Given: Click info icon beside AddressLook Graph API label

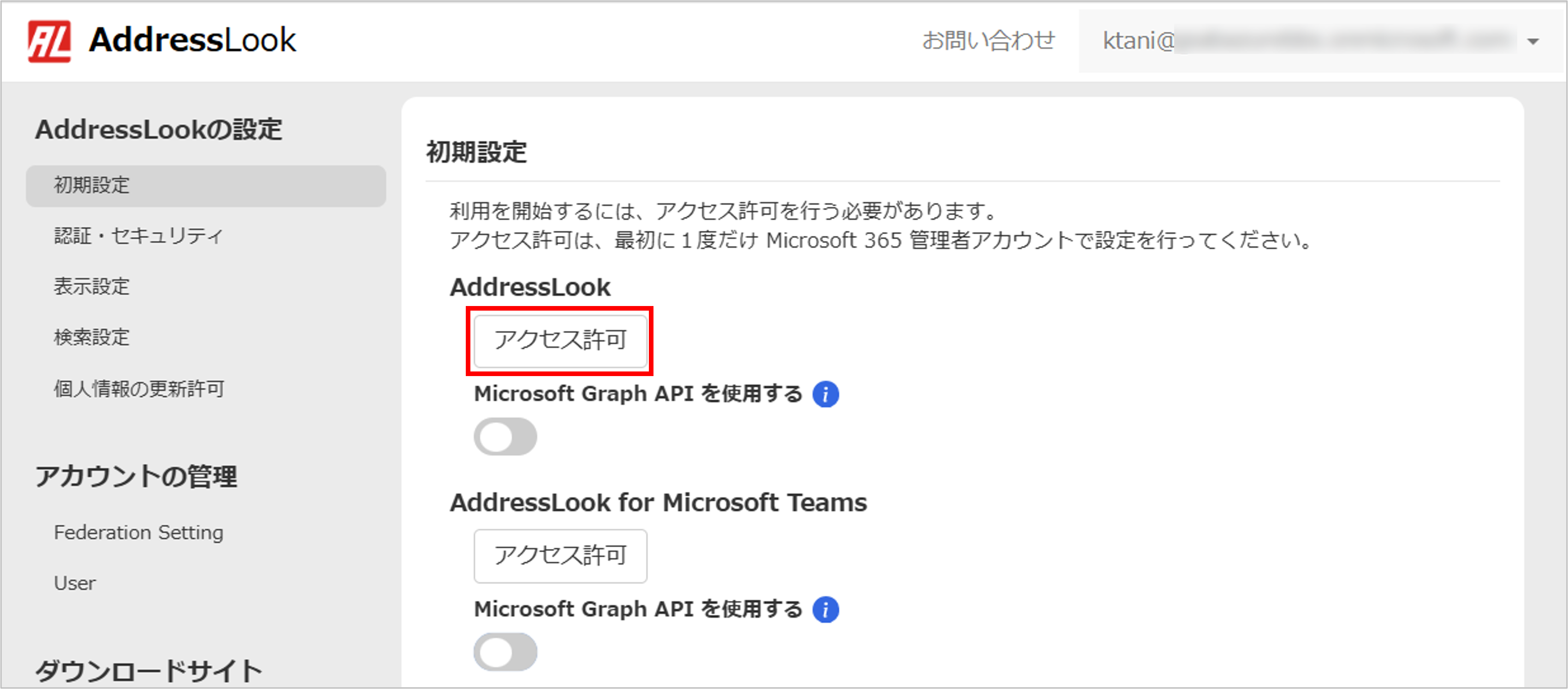Looking at the screenshot, I should [x=826, y=394].
